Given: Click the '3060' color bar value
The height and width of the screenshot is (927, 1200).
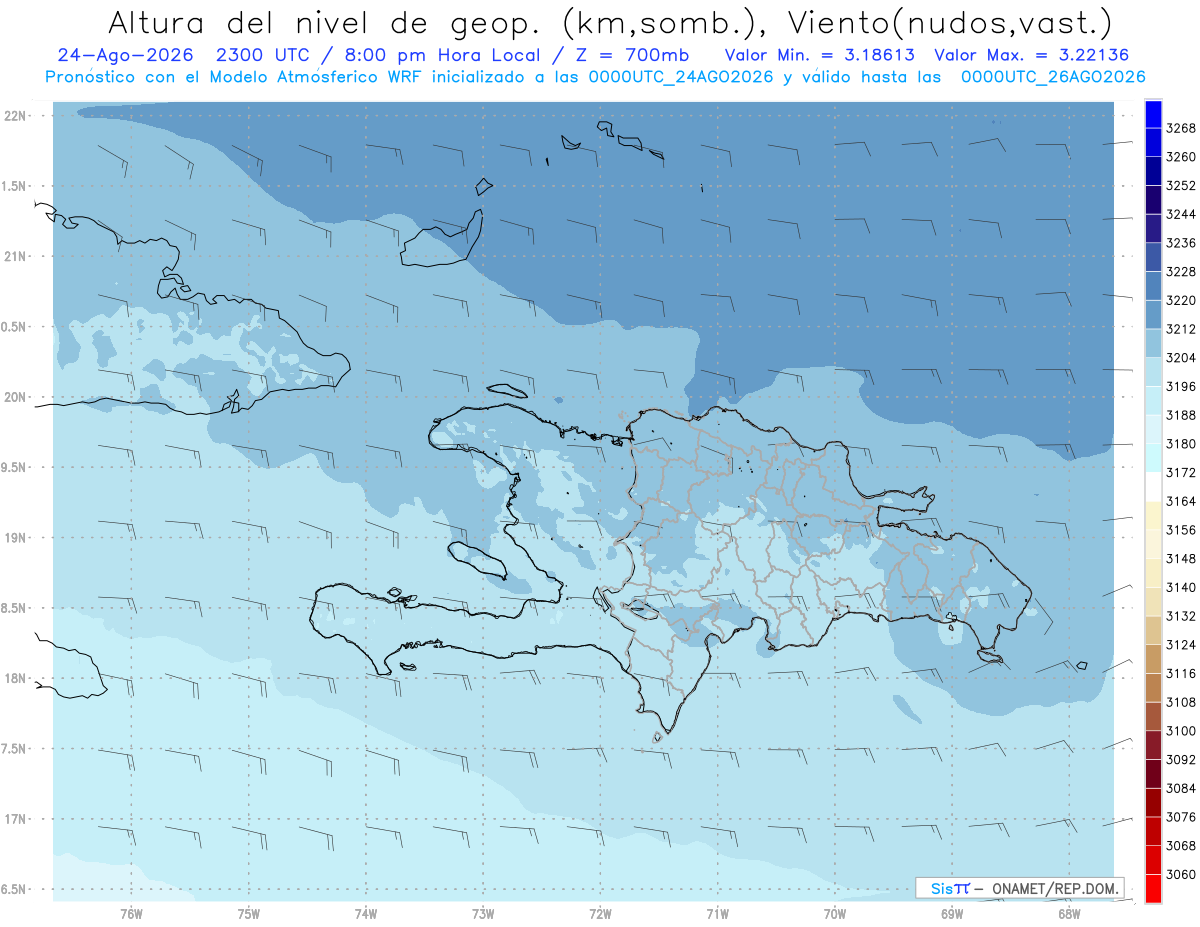Looking at the screenshot, I should pos(1181,874).
